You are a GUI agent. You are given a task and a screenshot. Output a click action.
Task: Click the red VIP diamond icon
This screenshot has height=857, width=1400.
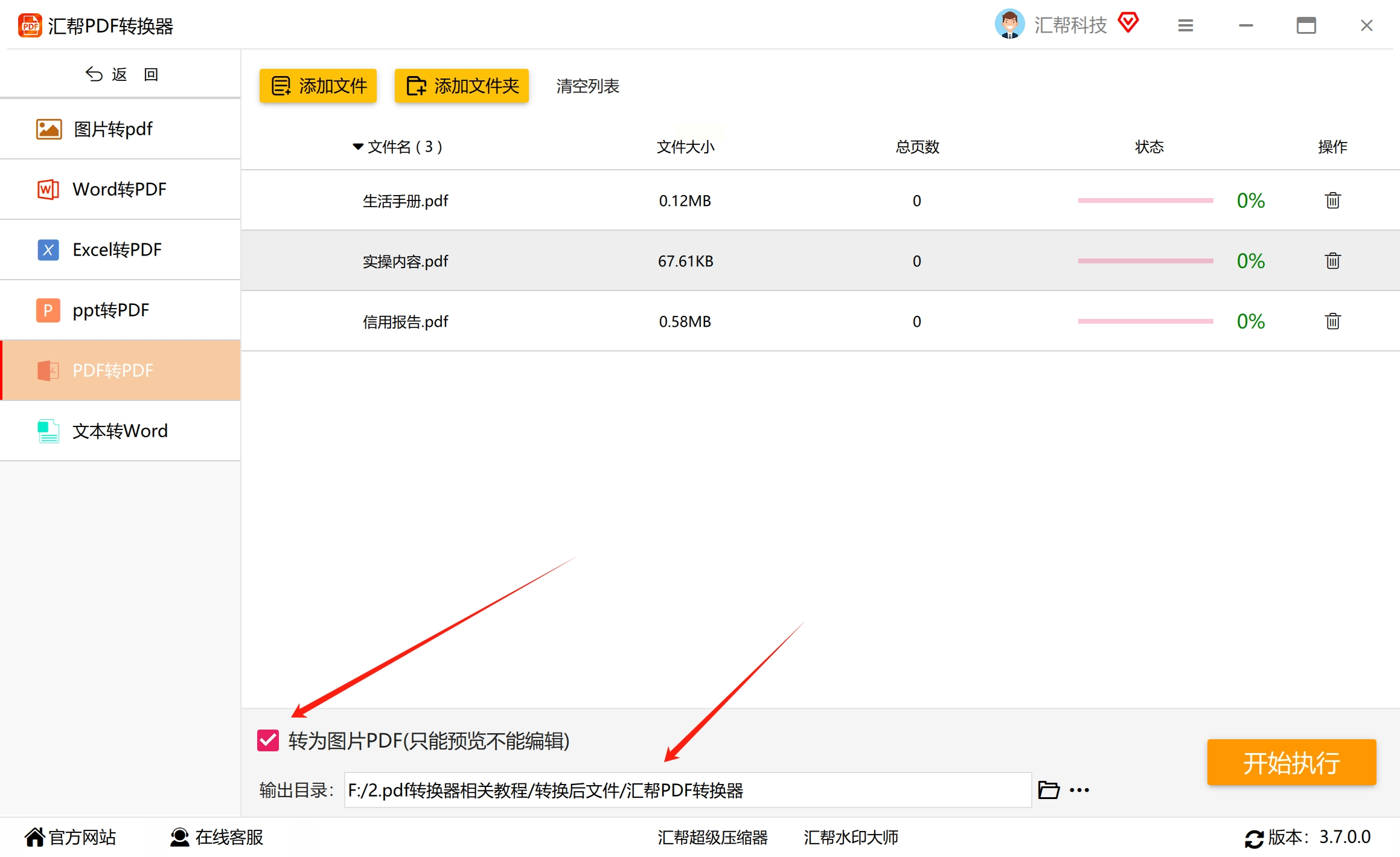click(x=1128, y=23)
